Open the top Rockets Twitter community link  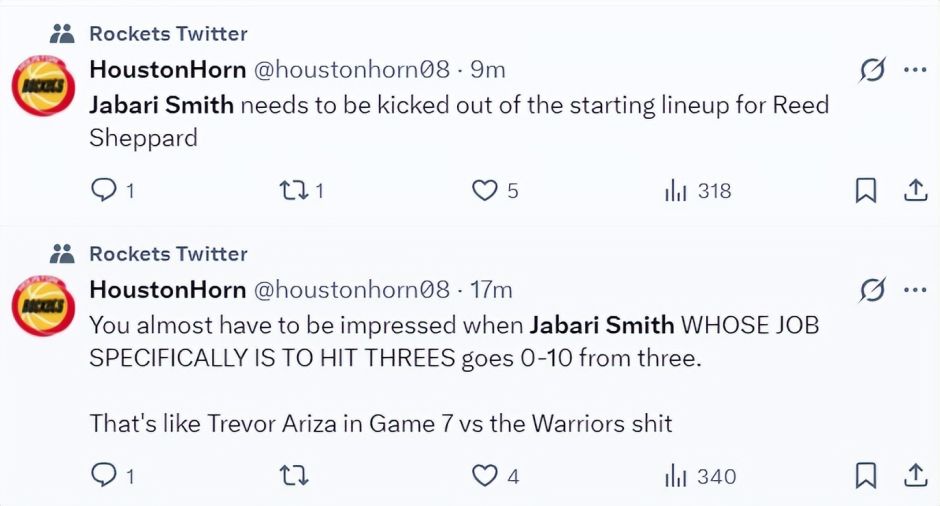pyautogui.click(x=168, y=34)
